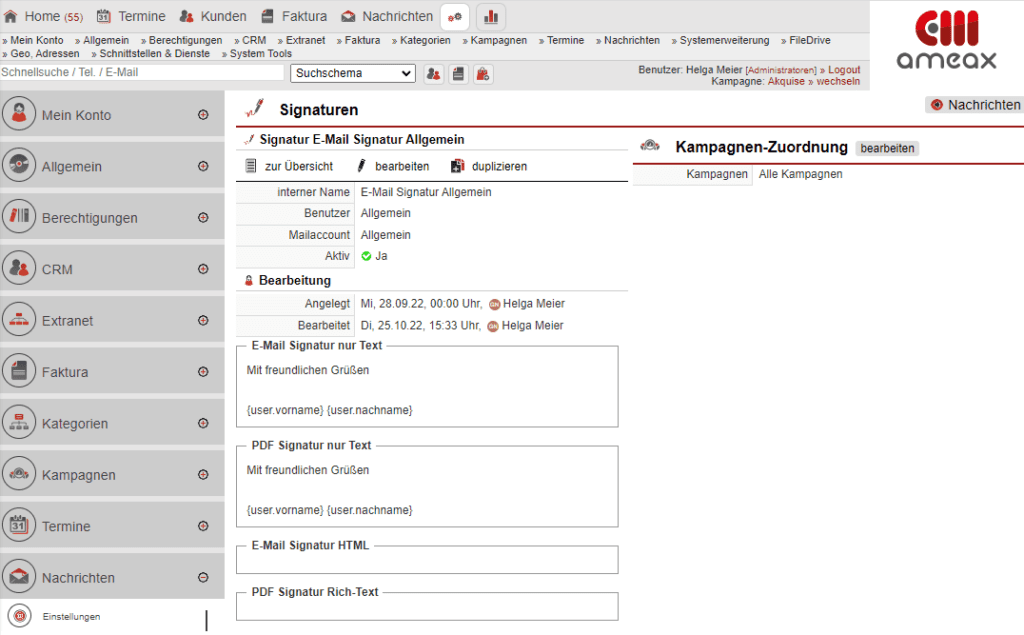Click the statistics chart icon in the toolbar
Viewport: 1024px width, 635px height.
coord(490,17)
